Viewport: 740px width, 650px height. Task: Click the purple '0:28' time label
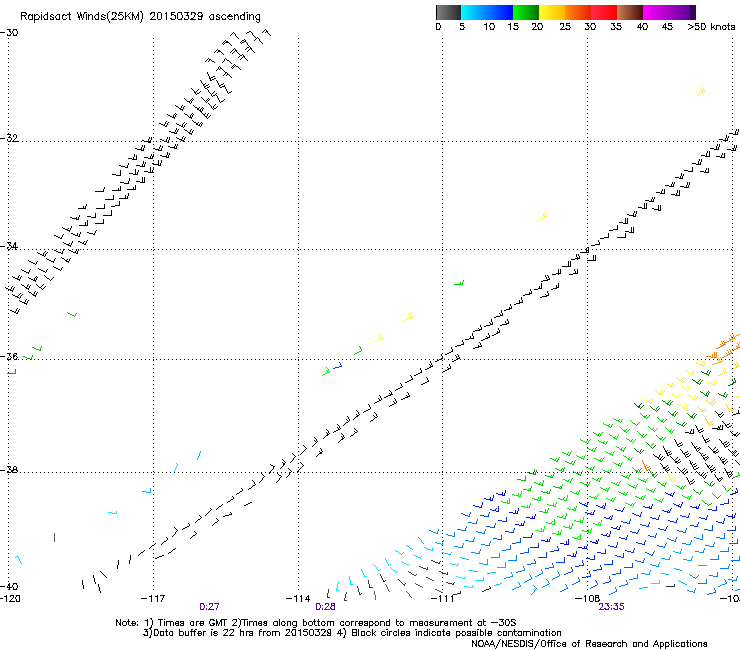tap(325, 607)
